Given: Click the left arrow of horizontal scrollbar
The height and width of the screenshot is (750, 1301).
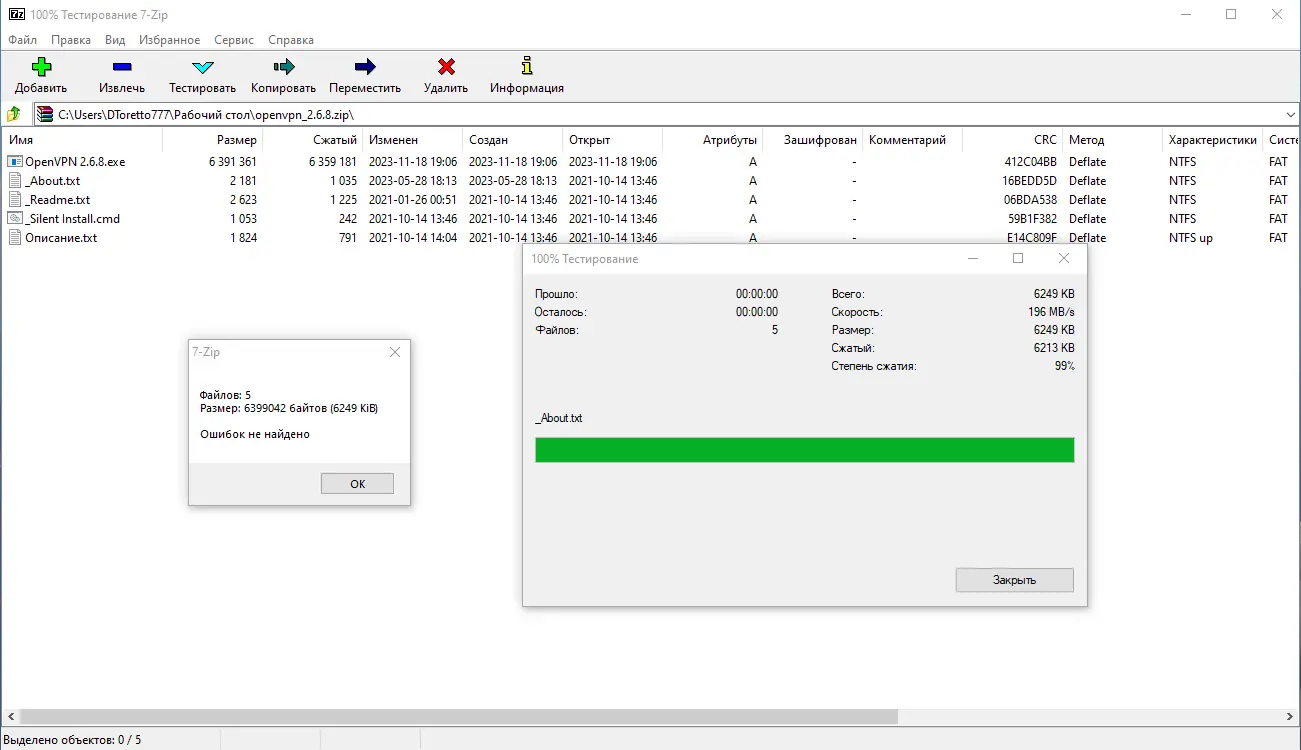Looking at the screenshot, I should [10, 717].
